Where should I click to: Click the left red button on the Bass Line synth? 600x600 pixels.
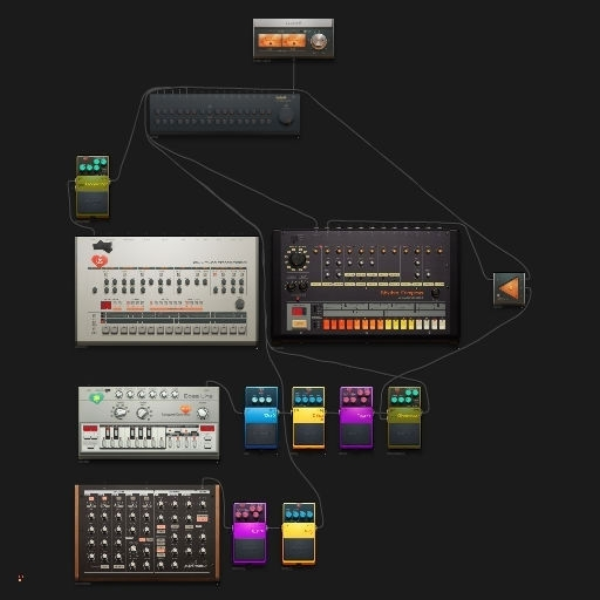pyautogui.click(x=90, y=428)
